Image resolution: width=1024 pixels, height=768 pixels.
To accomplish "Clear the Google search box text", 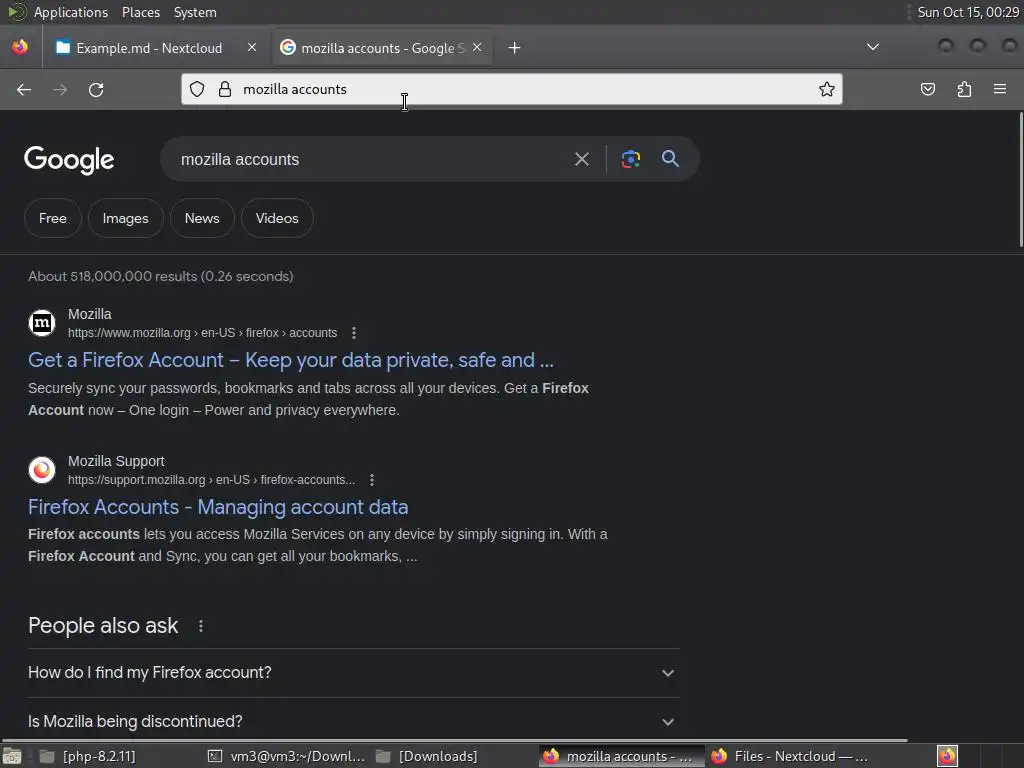I will click(x=581, y=159).
